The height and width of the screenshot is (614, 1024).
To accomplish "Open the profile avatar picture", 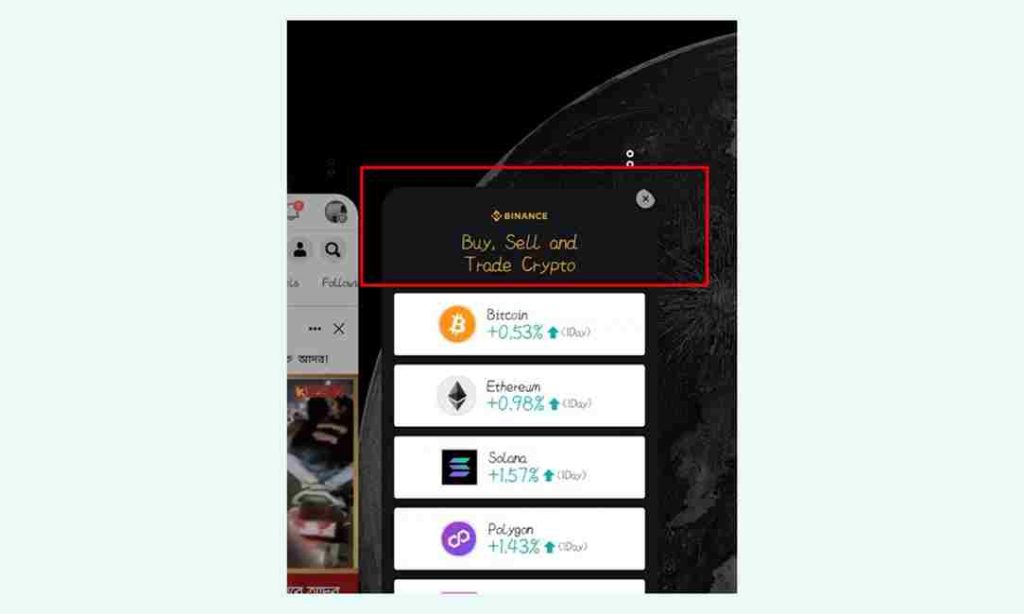I will pyautogui.click(x=336, y=212).
